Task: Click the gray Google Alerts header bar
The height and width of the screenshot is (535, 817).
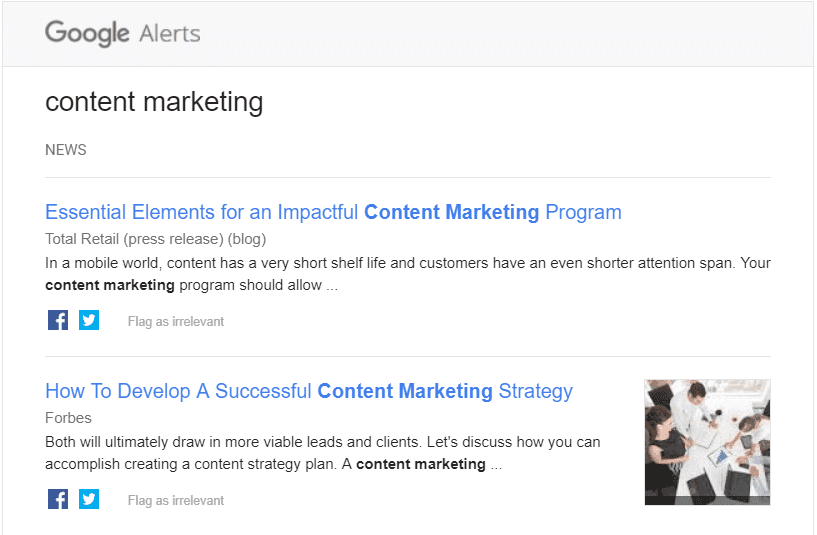Action: point(408,34)
